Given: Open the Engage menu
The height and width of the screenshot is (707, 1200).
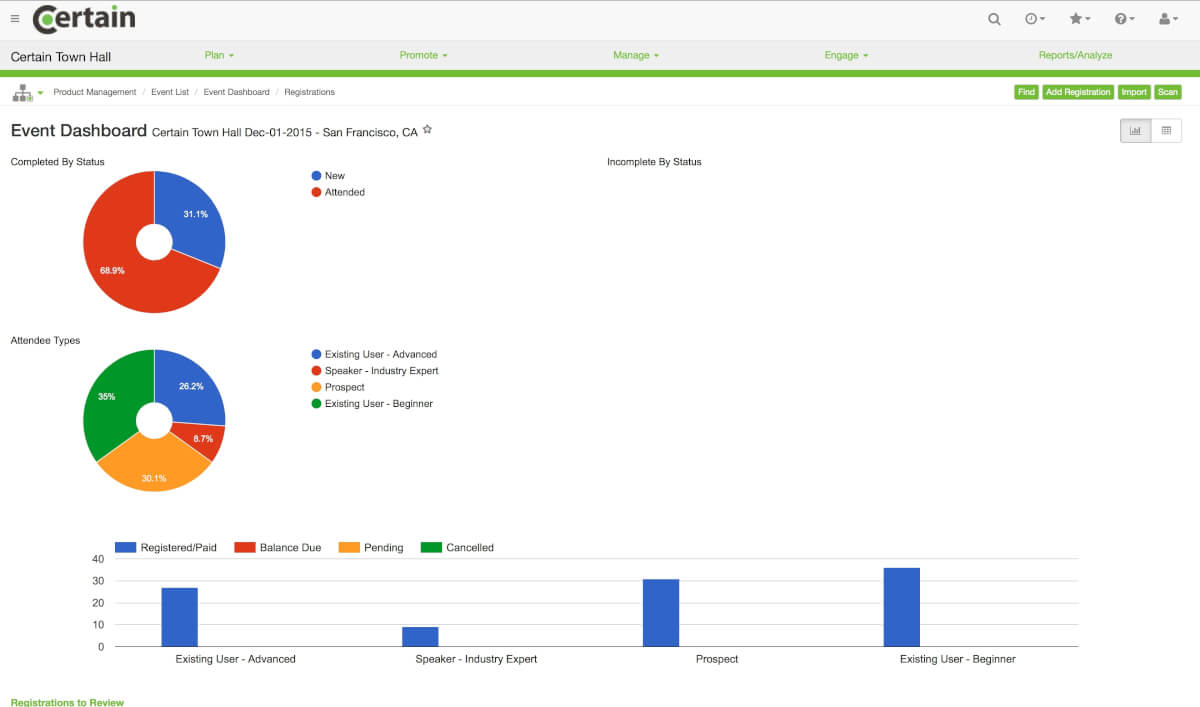Looking at the screenshot, I should [x=846, y=55].
